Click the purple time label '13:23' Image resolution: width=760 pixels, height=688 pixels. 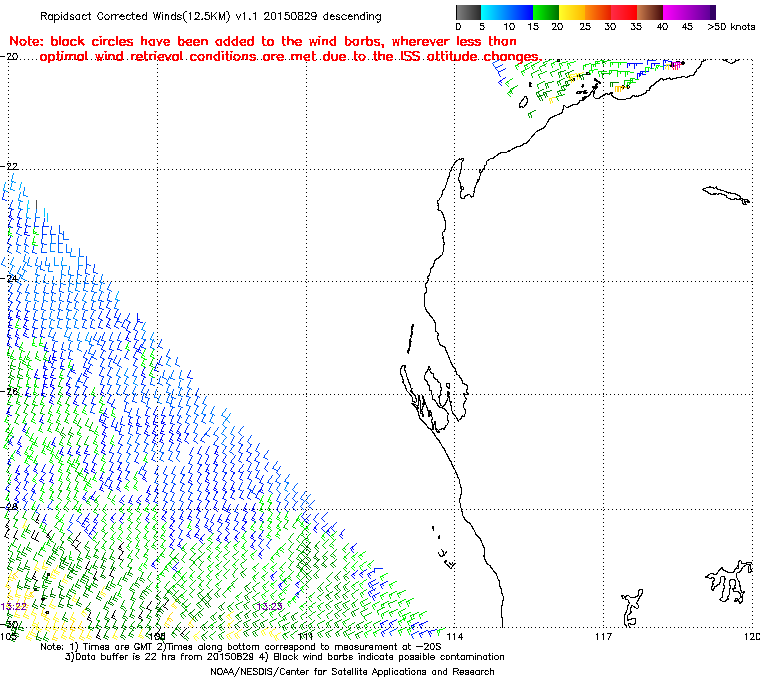click(x=269, y=606)
